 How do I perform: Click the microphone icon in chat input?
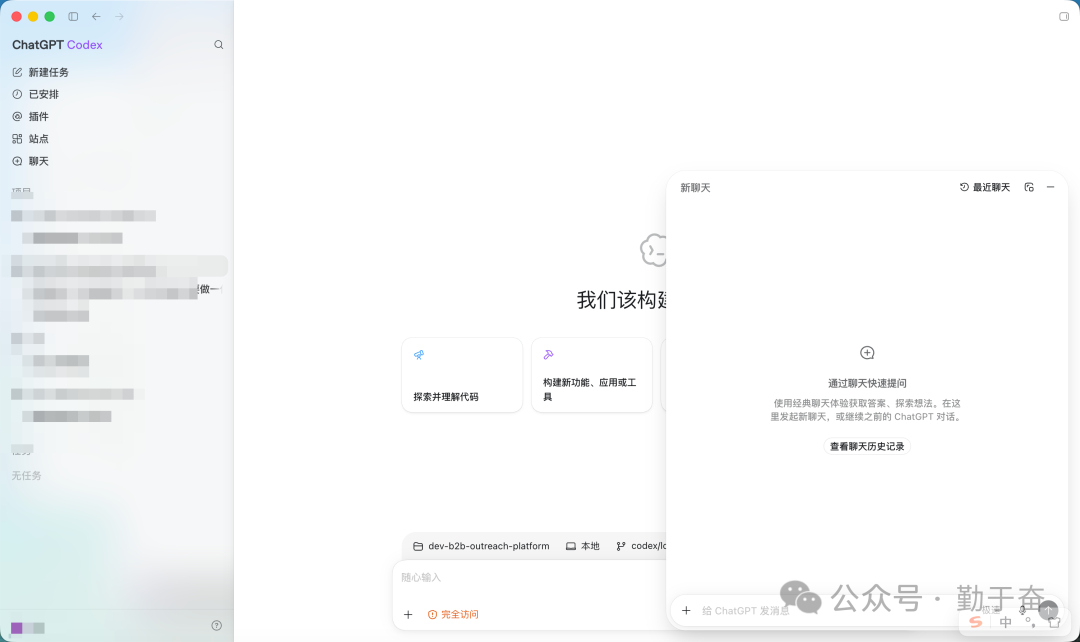point(1023,610)
